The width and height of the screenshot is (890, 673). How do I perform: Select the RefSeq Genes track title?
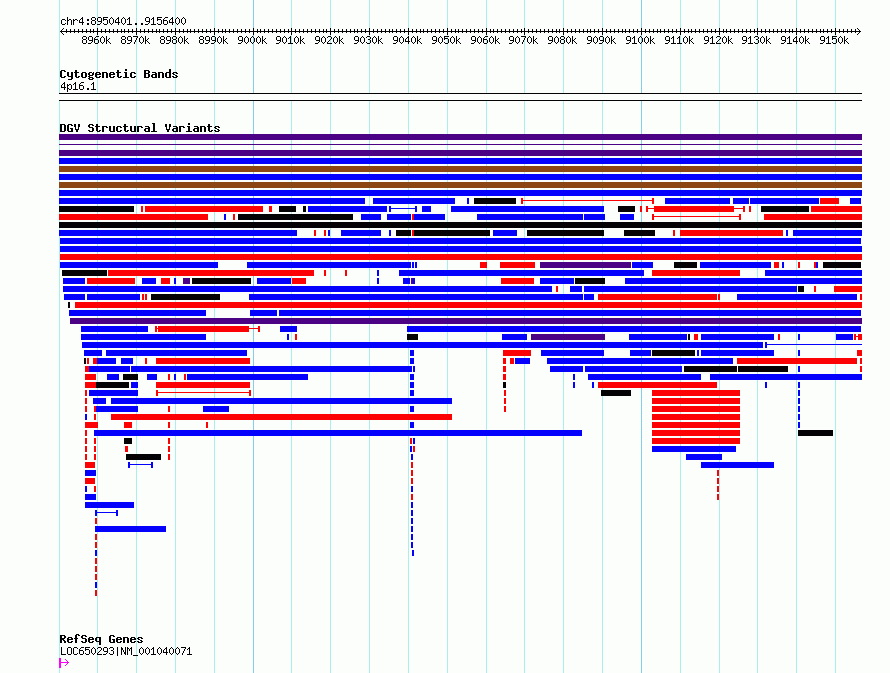(101, 639)
